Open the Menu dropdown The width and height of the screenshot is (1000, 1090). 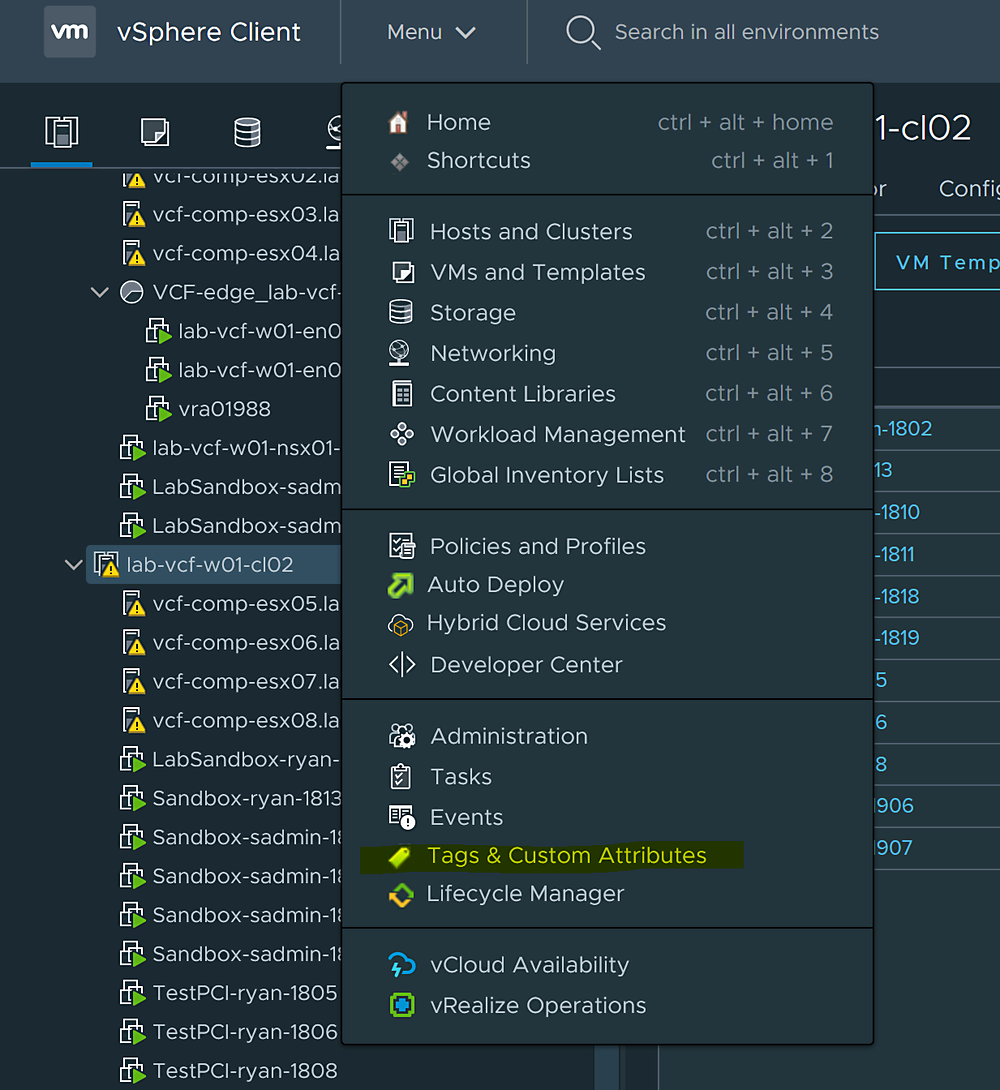(x=432, y=32)
